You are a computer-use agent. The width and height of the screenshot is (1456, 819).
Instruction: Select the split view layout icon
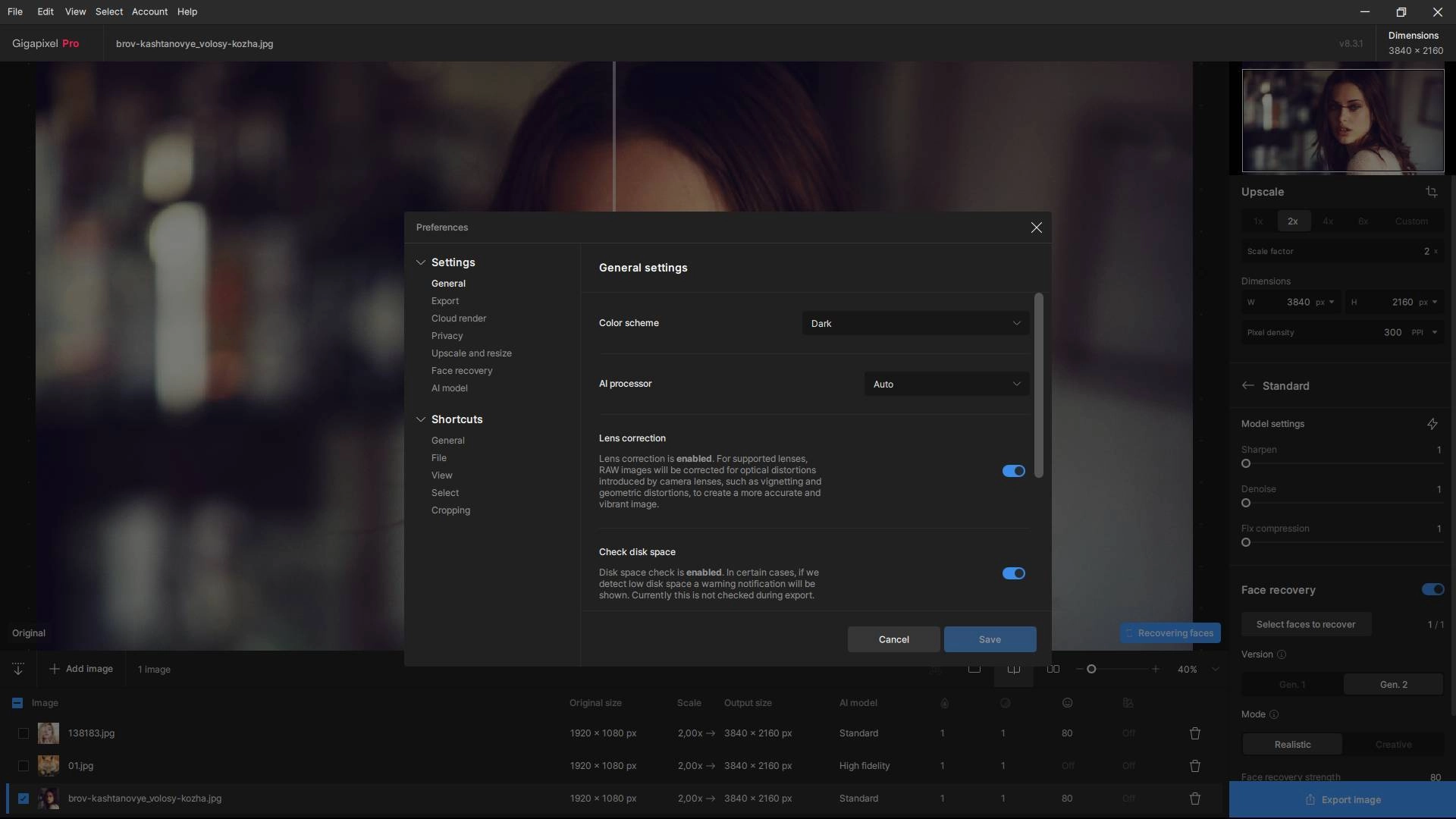pos(1013,669)
